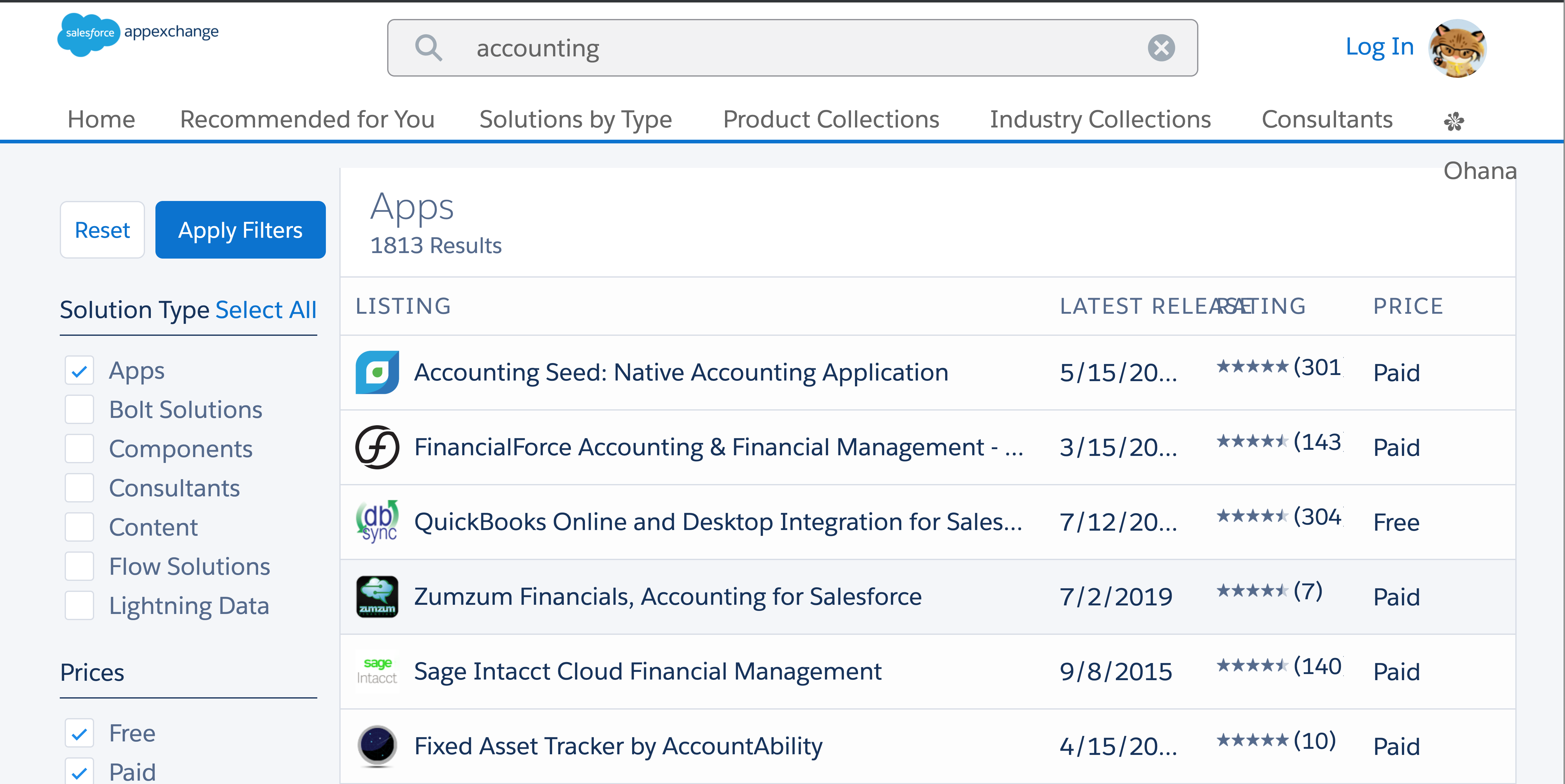
Task: Check the Consultants solution type checkbox
Action: tap(80, 488)
